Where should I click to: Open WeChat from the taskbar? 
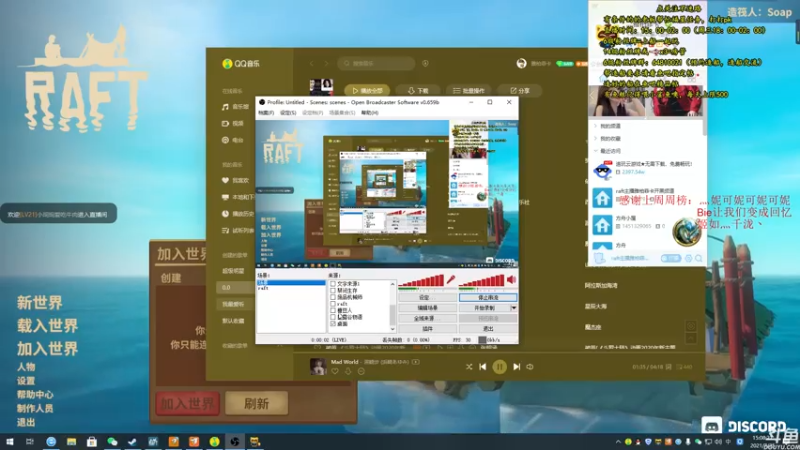[112, 441]
